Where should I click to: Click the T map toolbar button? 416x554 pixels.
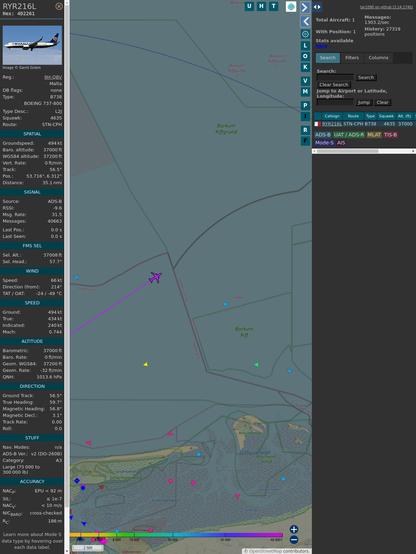(x=273, y=6)
